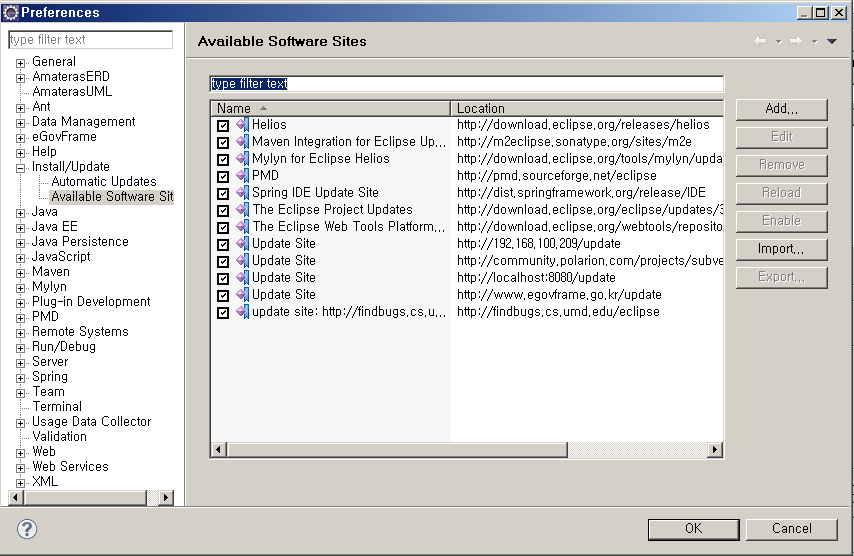Click the Spring IDE Update Site icon
This screenshot has width=854, height=556.
[x=242, y=193]
